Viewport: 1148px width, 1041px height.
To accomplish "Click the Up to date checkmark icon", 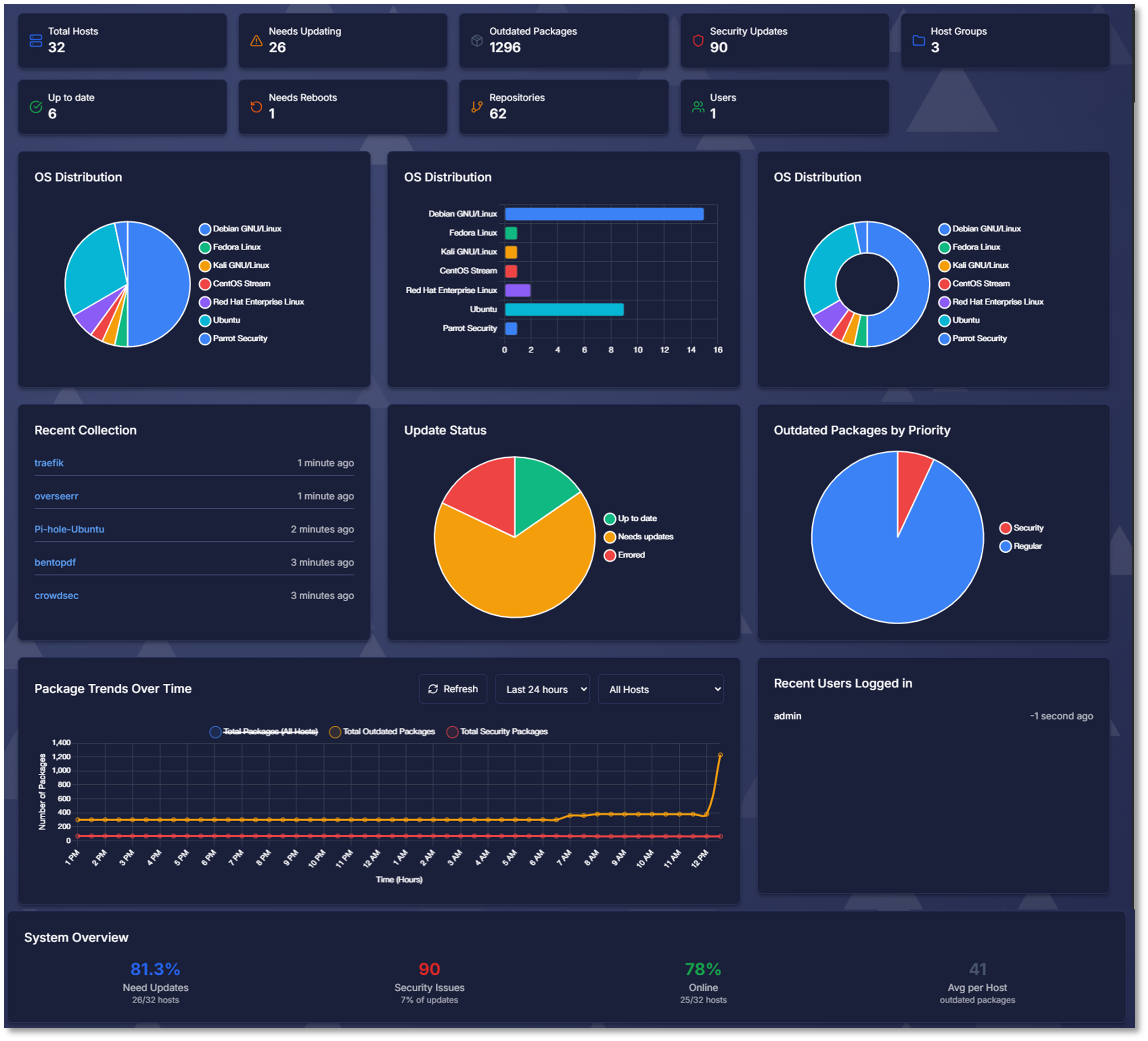I will pyautogui.click(x=35, y=106).
